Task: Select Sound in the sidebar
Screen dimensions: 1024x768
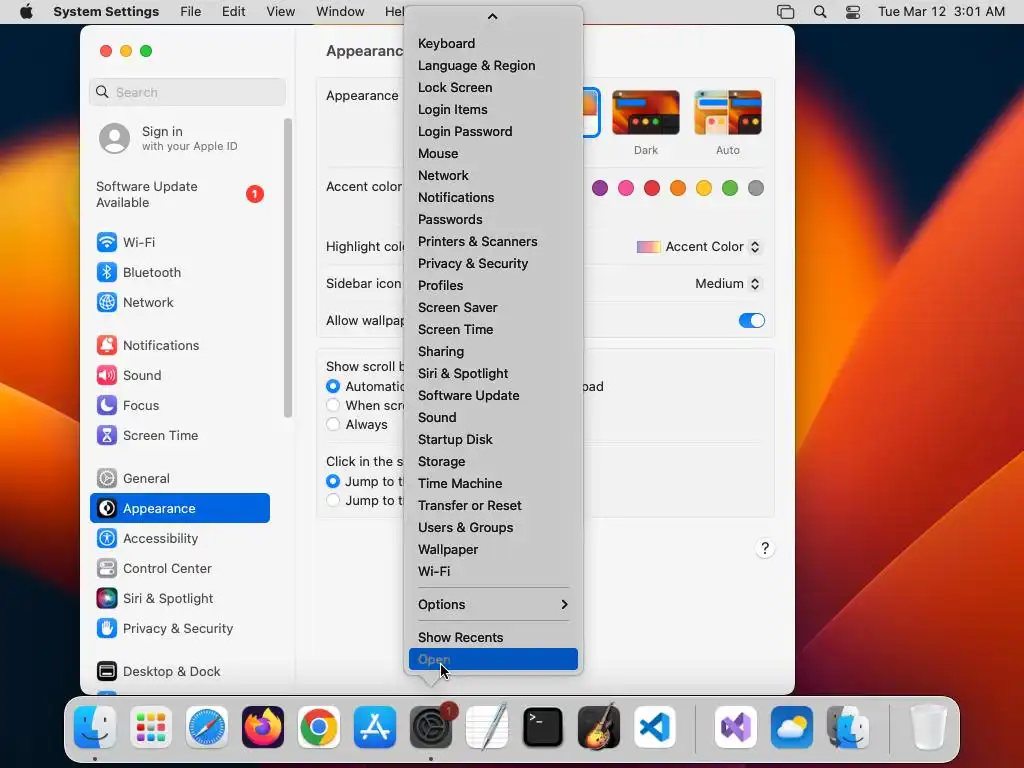Action: (x=180, y=376)
